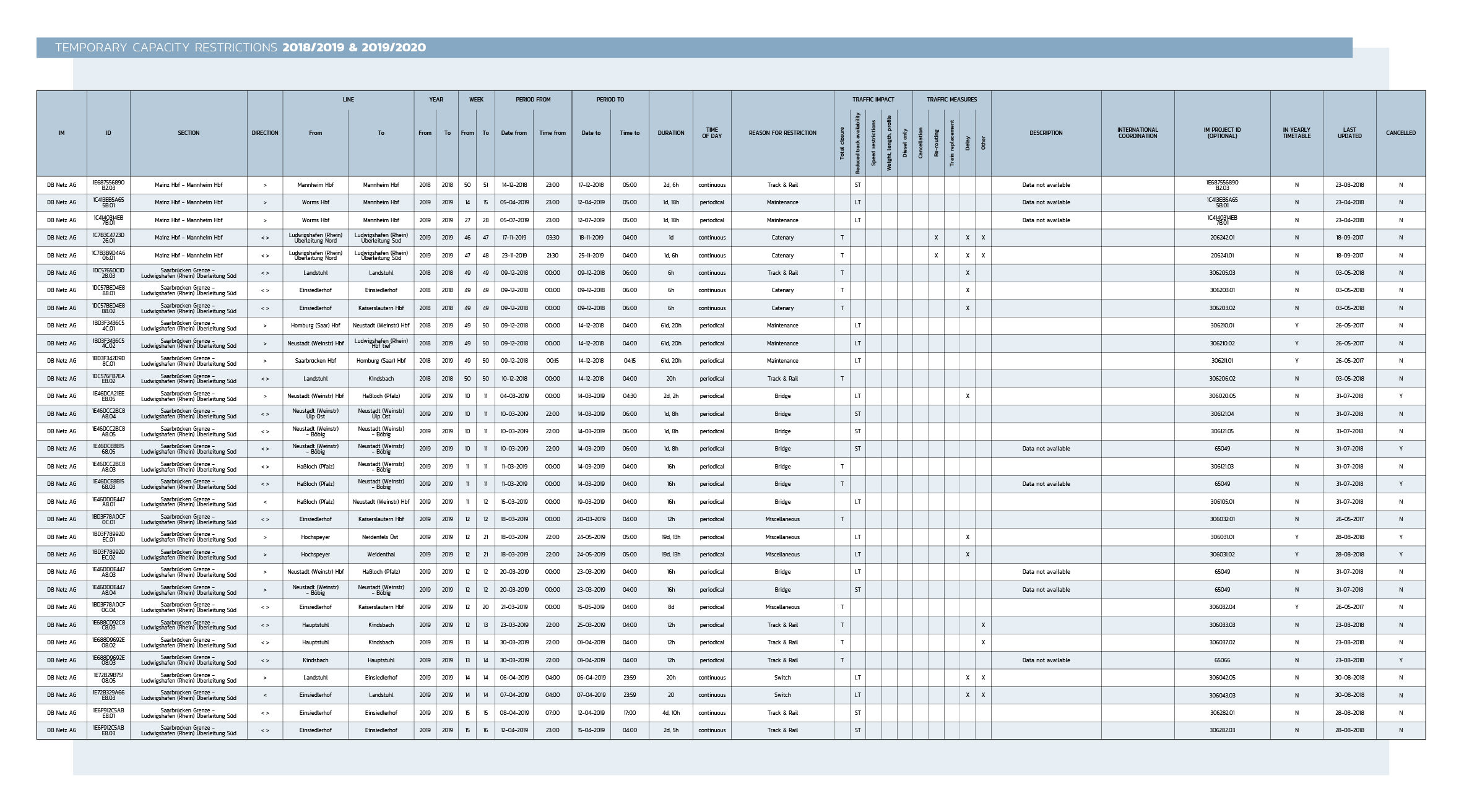
Task: Select the Weidenthal destination cell
Action: coord(381,555)
